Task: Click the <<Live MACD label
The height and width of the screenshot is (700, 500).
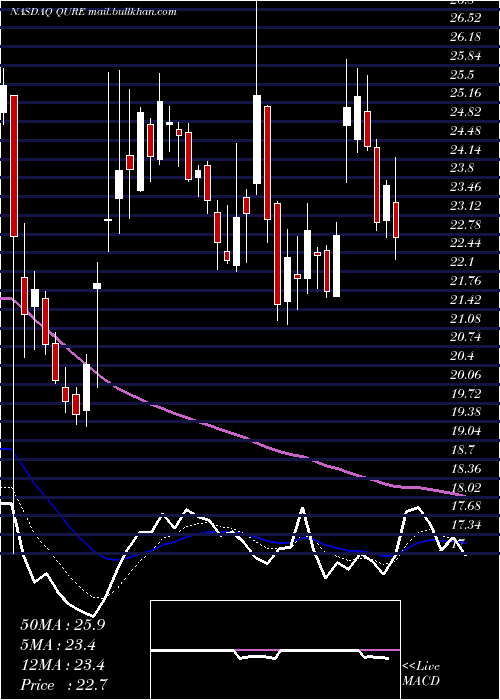Action: [421, 674]
